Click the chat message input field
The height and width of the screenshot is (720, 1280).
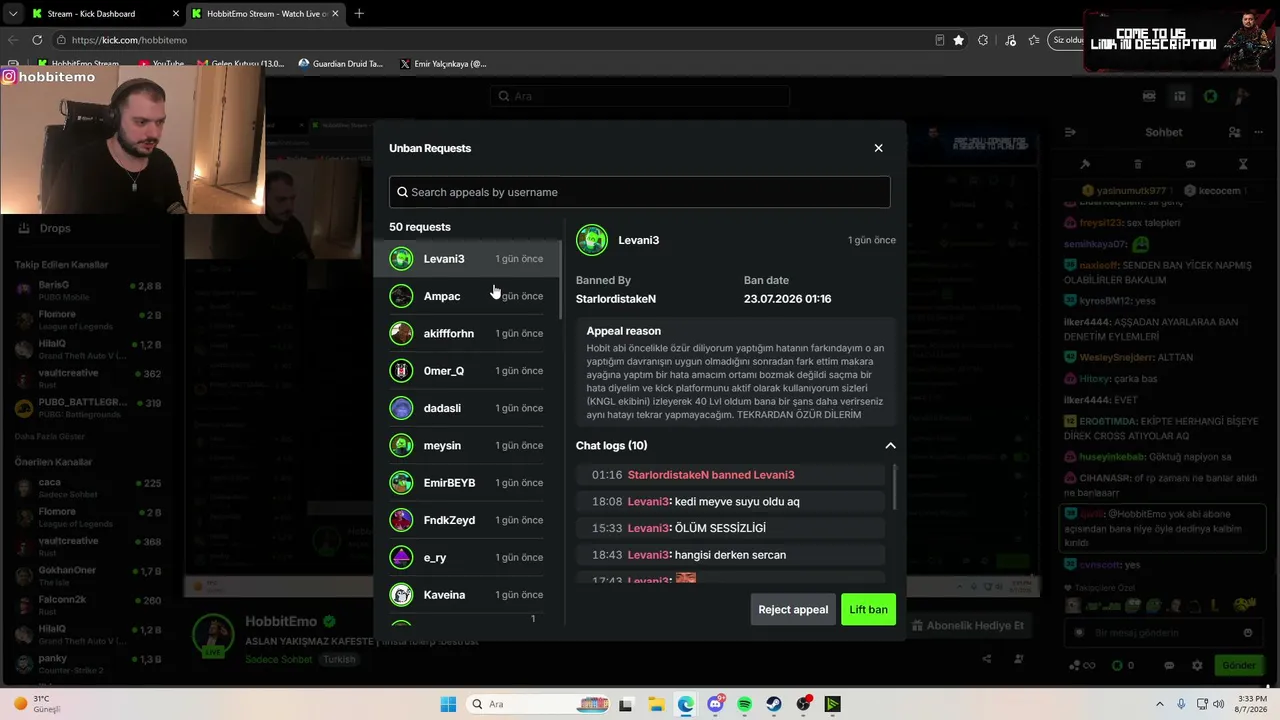click(x=1162, y=633)
